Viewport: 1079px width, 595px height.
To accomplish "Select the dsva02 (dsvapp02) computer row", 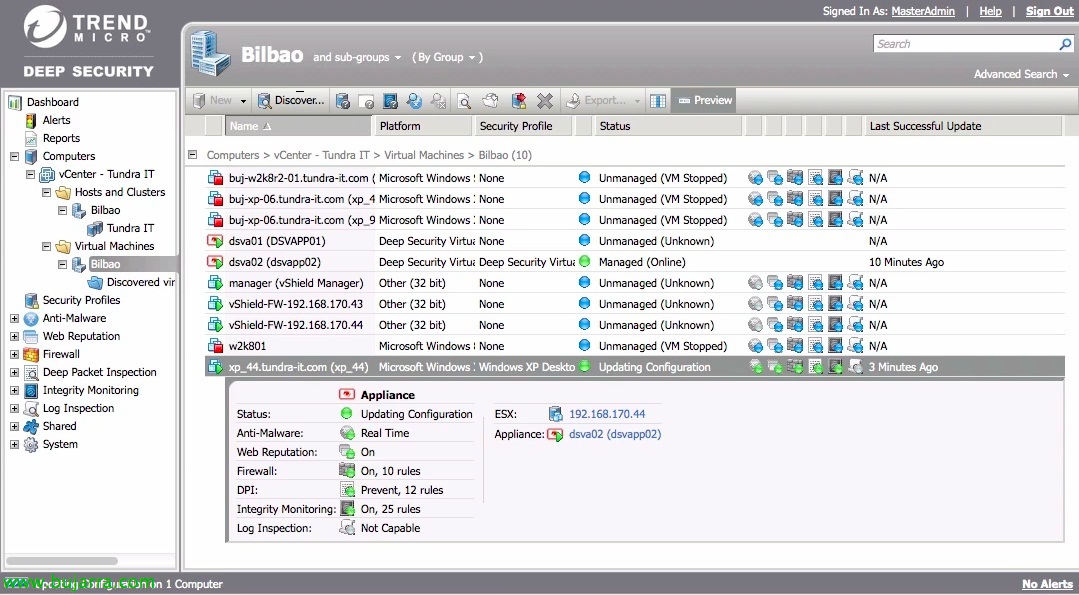I will point(634,262).
